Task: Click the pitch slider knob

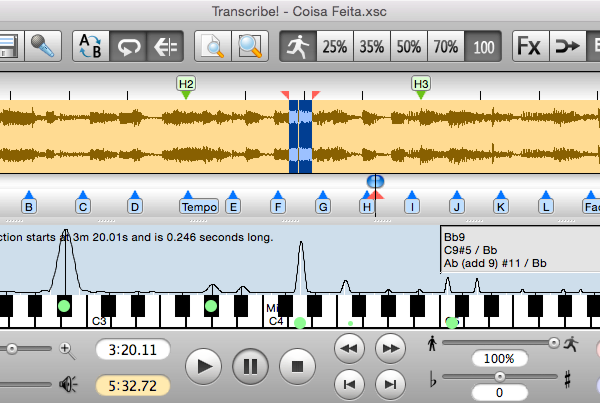Action: tap(500, 377)
